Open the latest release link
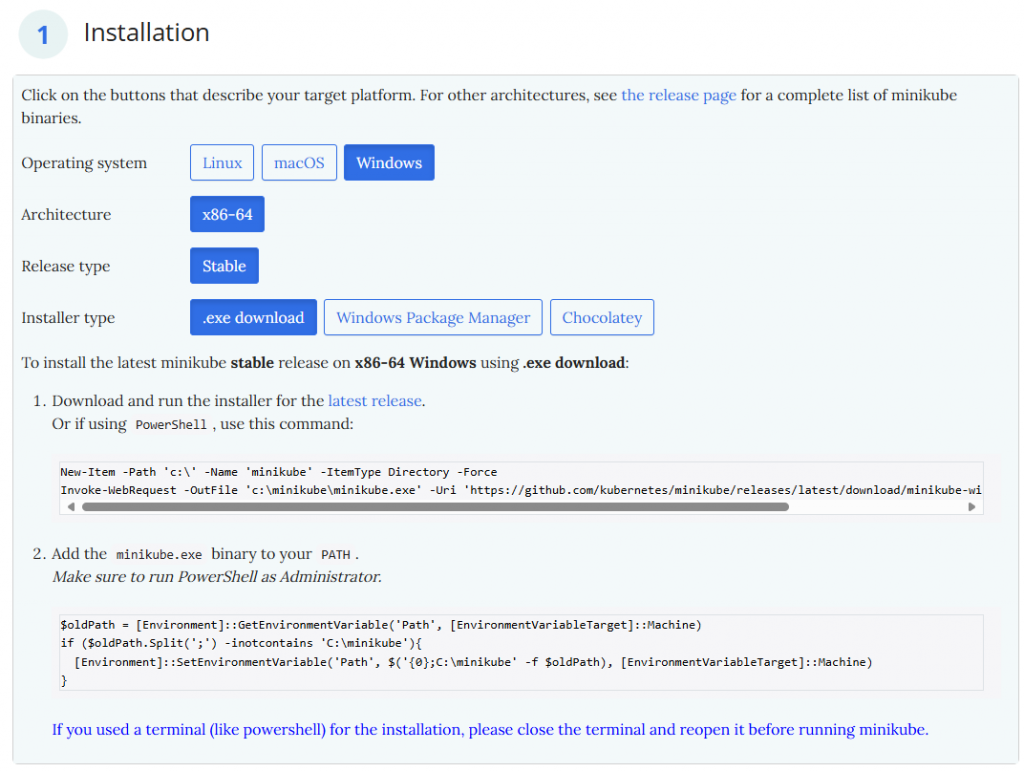The width and height of the screenshot is (1024, 772). click(375, 401)
